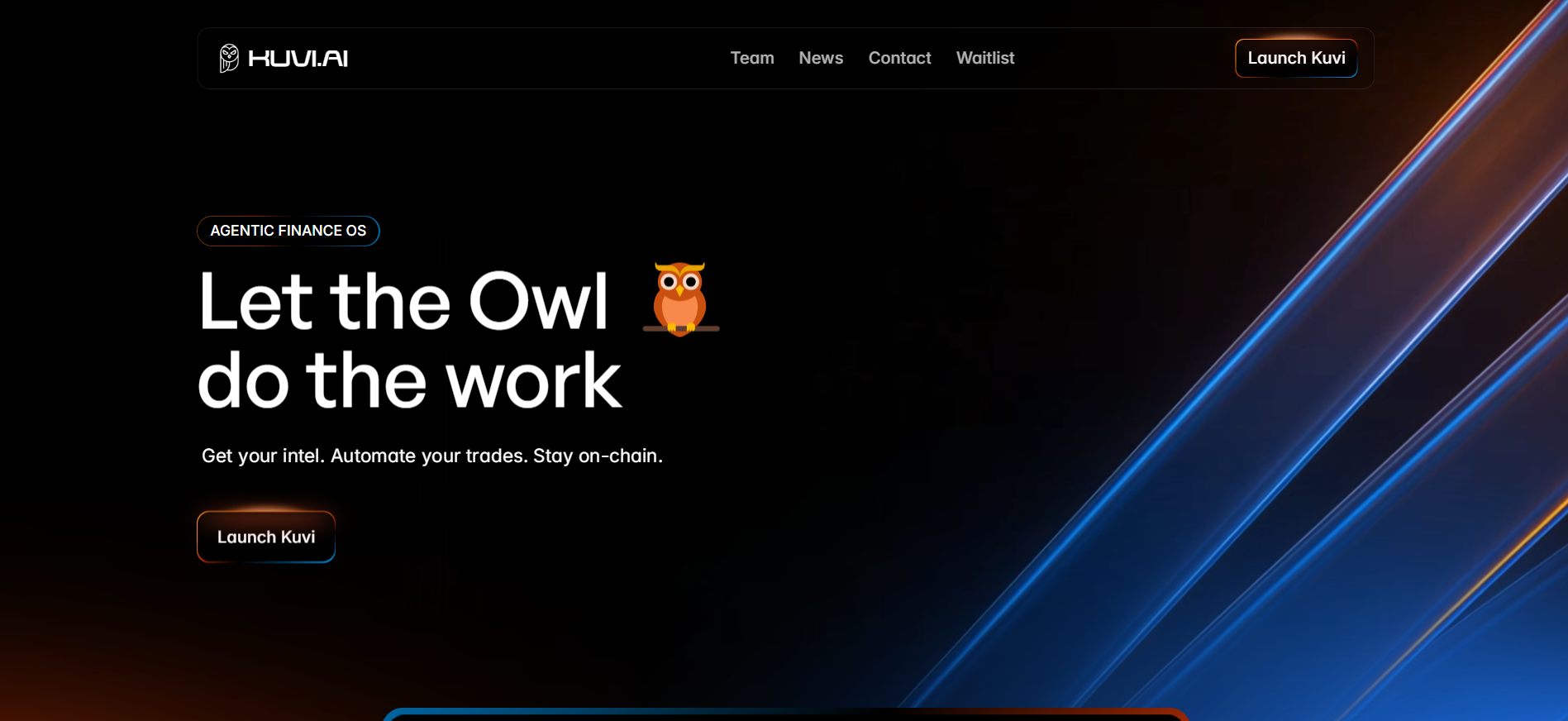Open the Team nav link
This screenshot has width=1568, height=721.
point(752,58)
